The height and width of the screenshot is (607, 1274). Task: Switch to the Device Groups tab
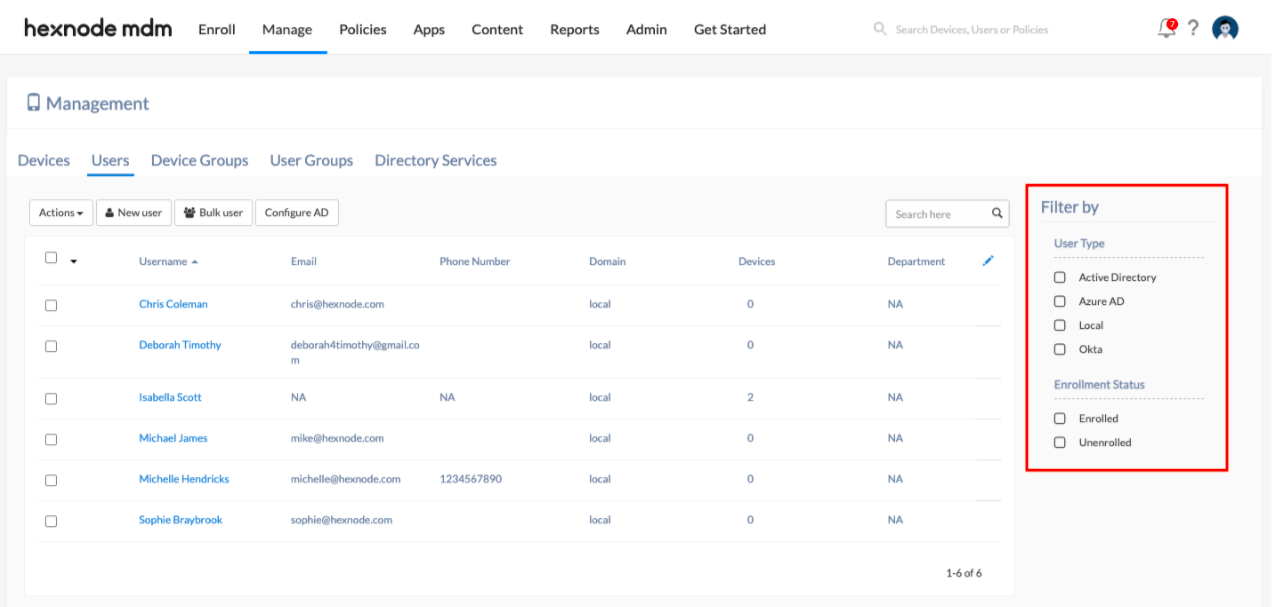[x=199, y=160]
